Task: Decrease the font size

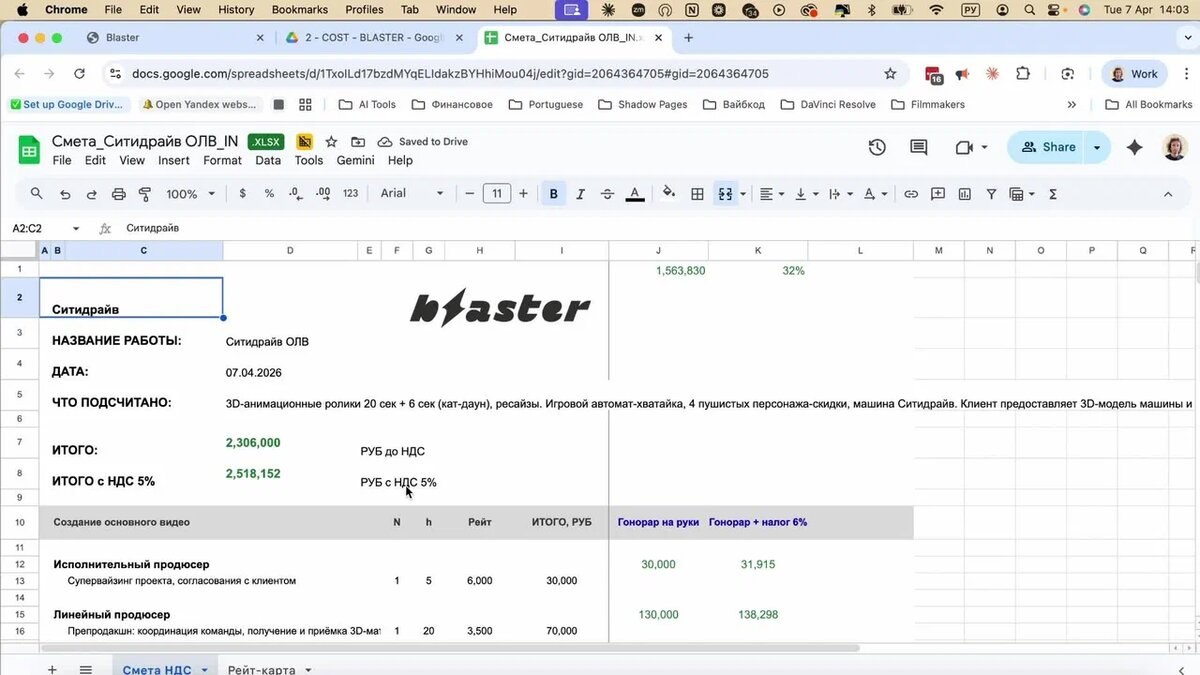Action: [470, 194]
